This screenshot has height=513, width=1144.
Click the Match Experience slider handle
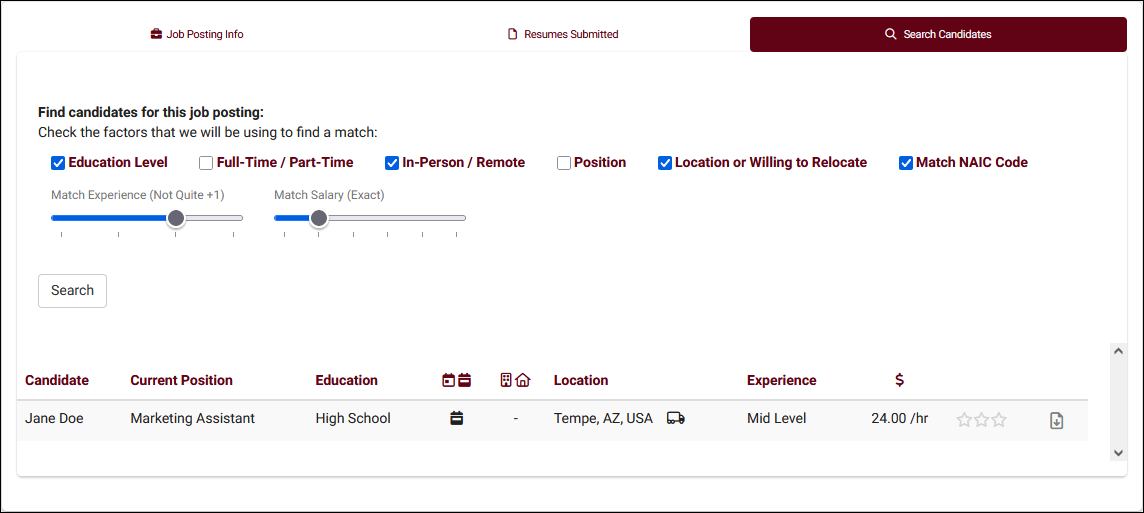176,218
